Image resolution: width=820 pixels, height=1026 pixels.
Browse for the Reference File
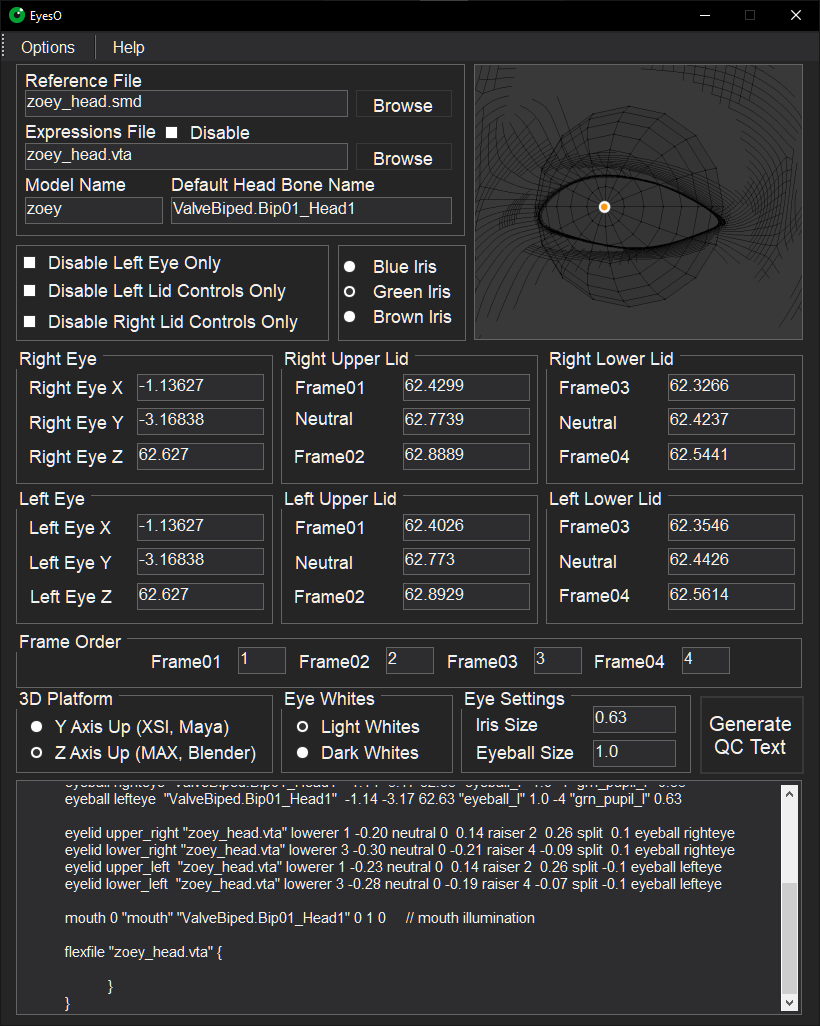[x=403, y=105]
